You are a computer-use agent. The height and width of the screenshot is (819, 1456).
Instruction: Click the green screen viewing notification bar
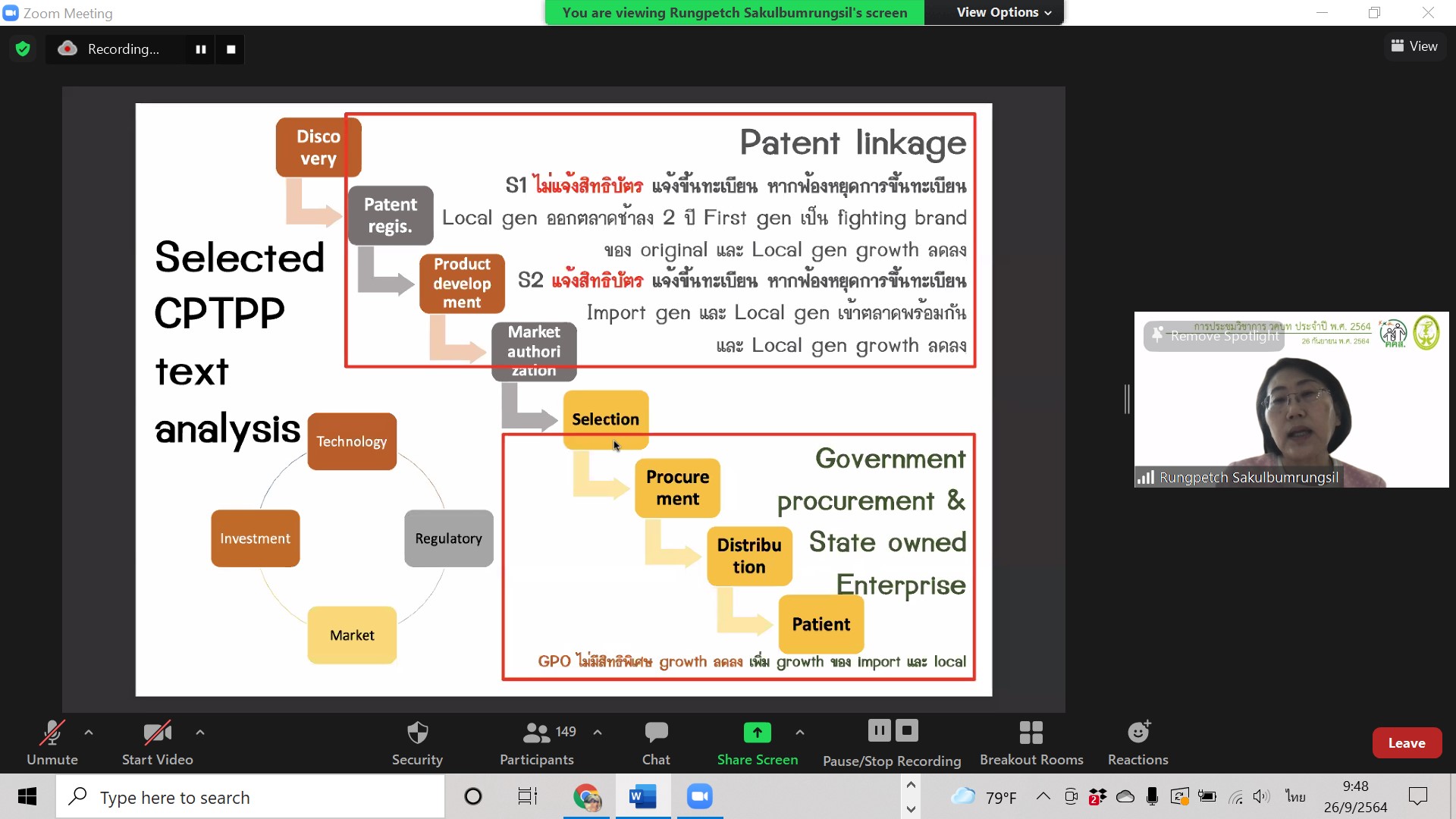(735, 12)
